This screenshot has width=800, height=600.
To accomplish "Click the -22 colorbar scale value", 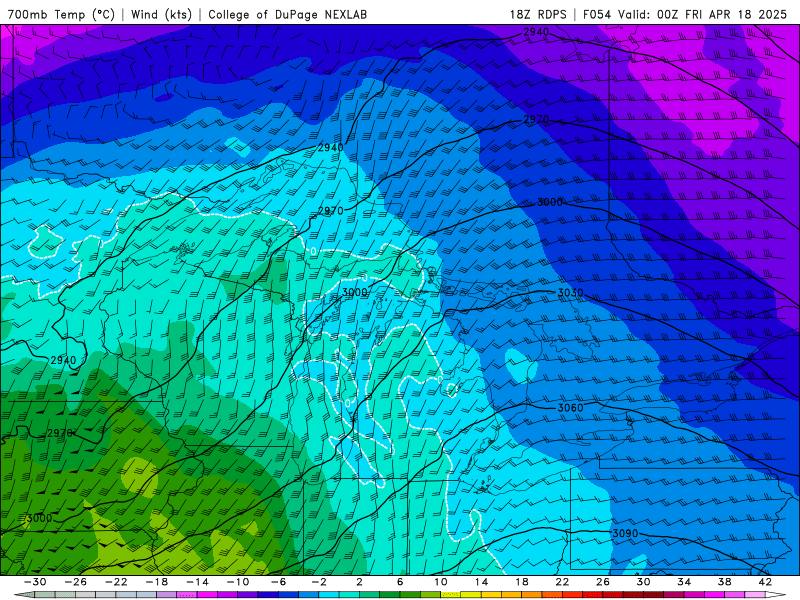I will (x=116, y=582).
